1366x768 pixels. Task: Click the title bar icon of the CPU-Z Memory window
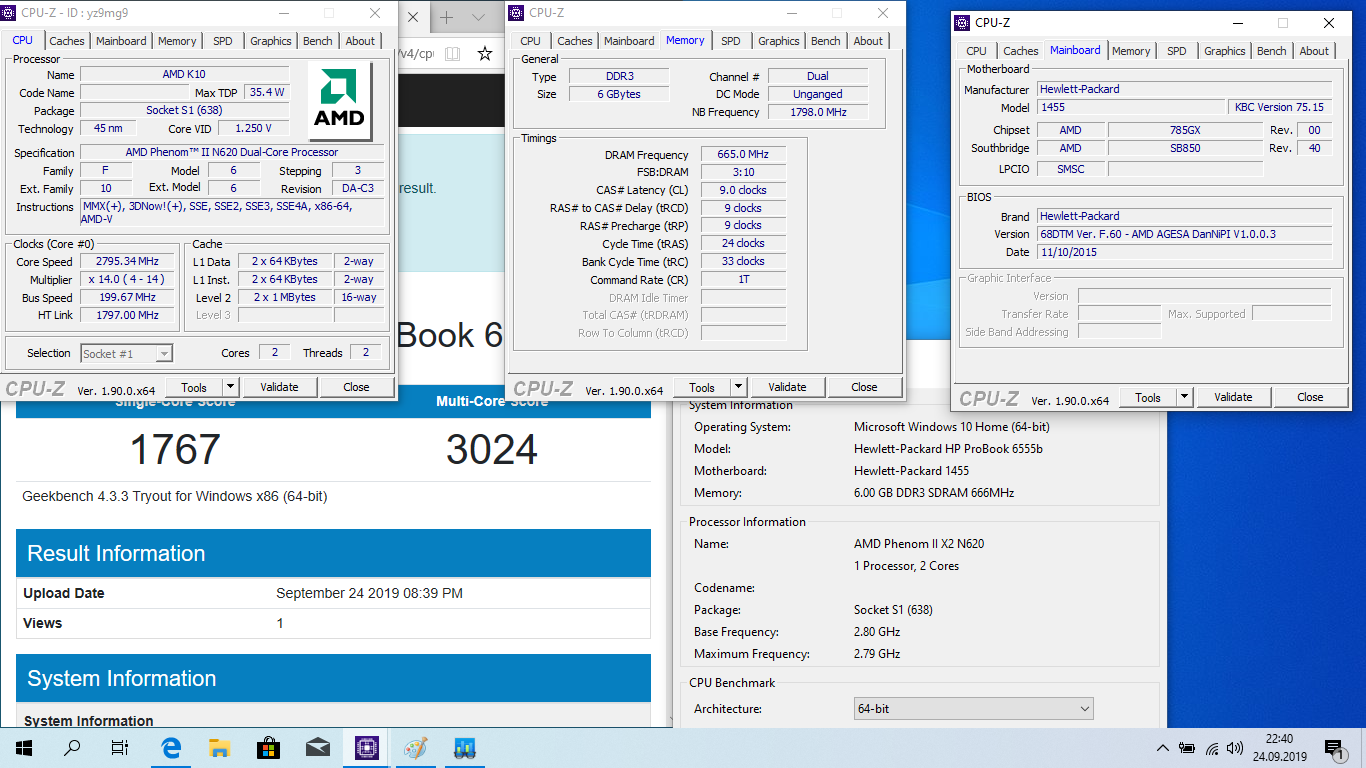click(516, 13)
